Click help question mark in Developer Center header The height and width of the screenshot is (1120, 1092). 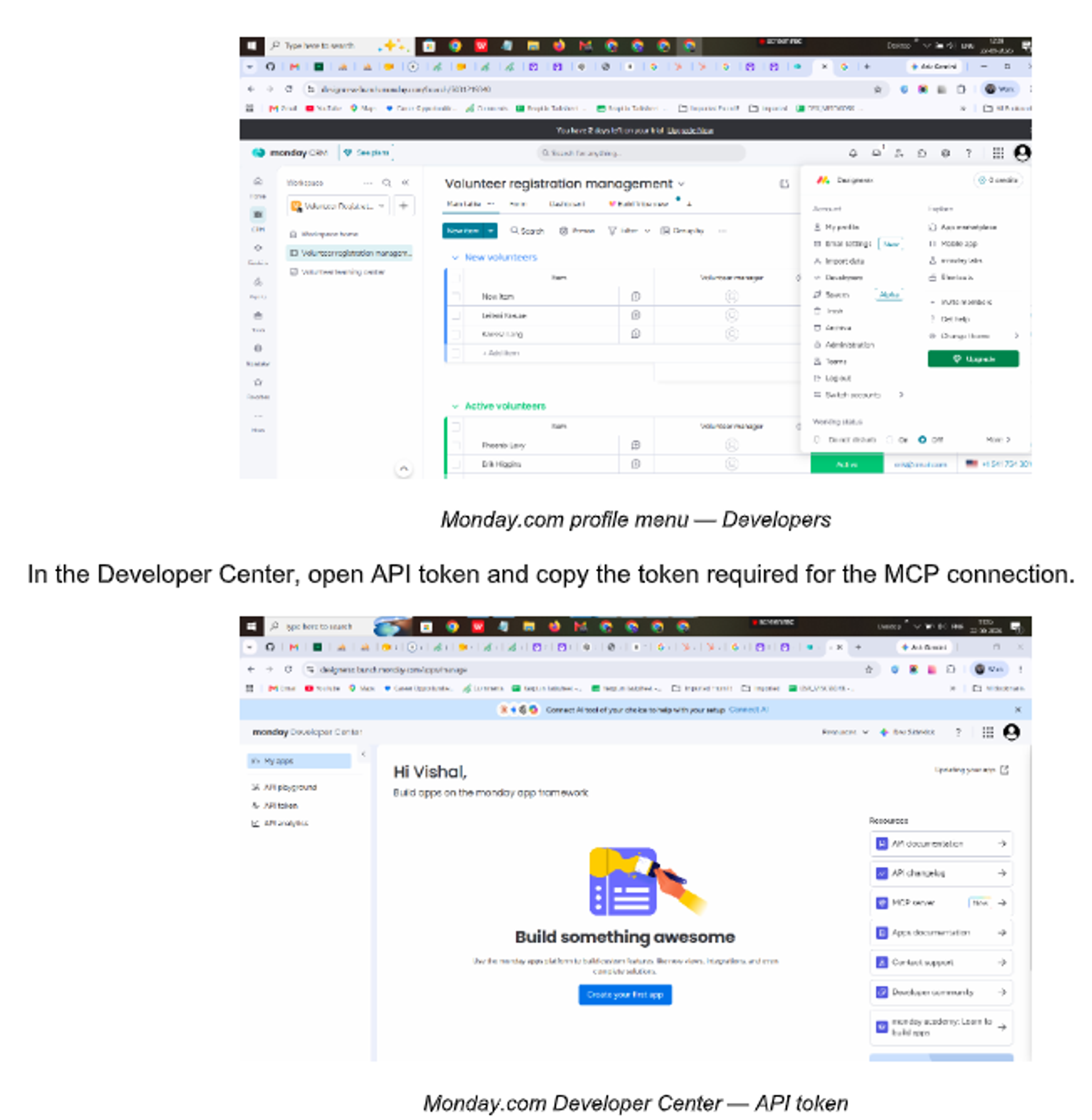pyautogui.click(x=958, y=732)
